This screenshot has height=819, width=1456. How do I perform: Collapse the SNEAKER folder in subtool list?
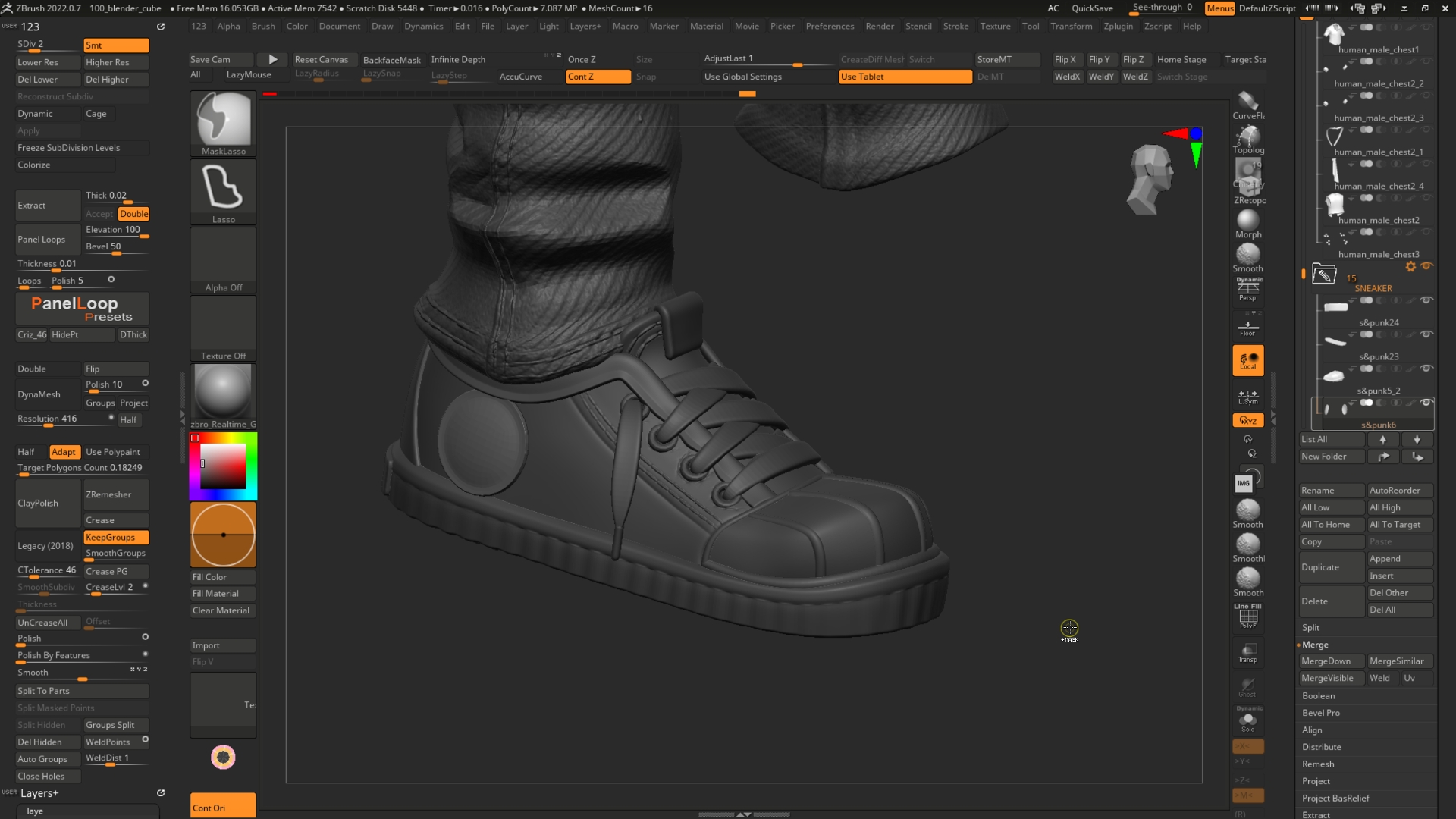pyautogui.click(x=1324, y=275)
